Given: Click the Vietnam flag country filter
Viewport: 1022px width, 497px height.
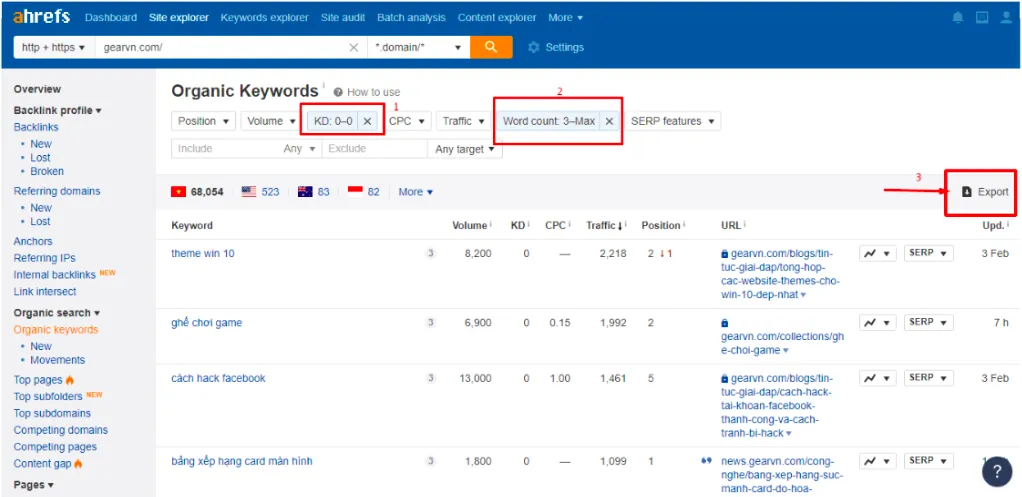Looking at the screenshot, I should [179, 192].
